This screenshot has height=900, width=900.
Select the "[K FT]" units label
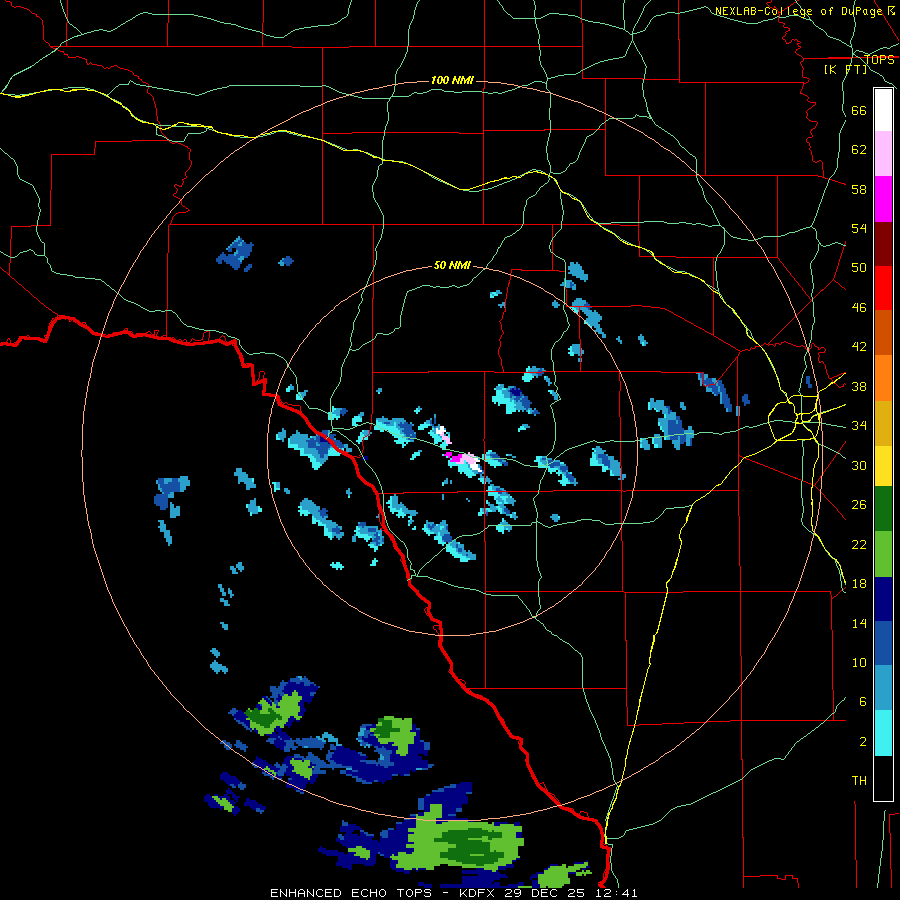click(845, 69)
